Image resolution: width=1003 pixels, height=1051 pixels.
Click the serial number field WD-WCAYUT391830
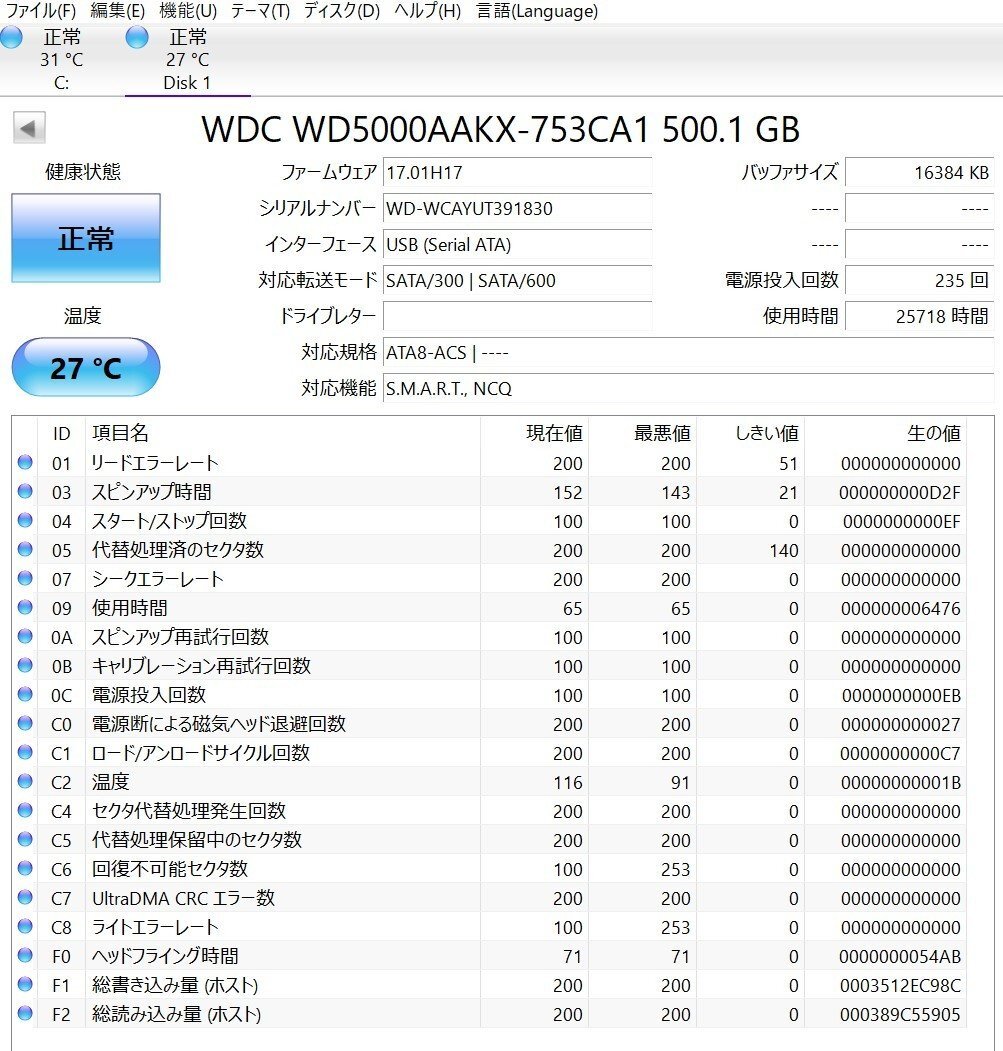[517, 208]
